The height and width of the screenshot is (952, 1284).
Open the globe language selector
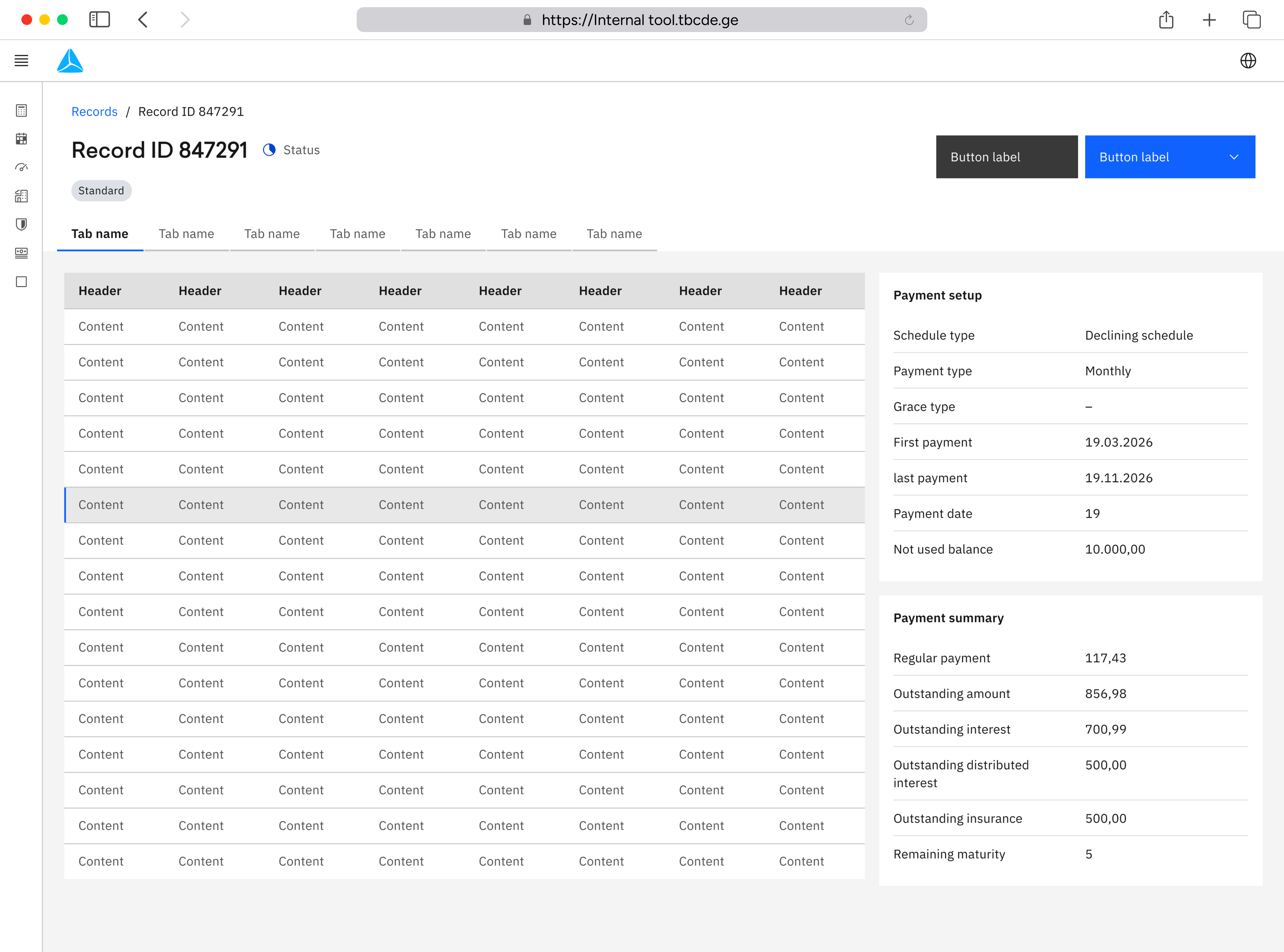coord(1248,60)
